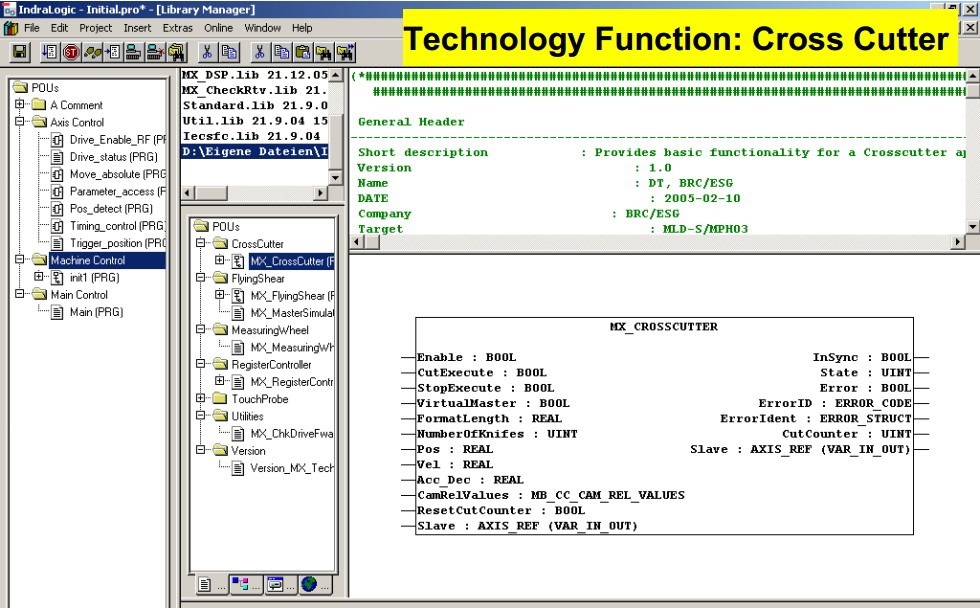Click the red Stop sign toolbar icon
980x608 pixels.
coord(71,52)
